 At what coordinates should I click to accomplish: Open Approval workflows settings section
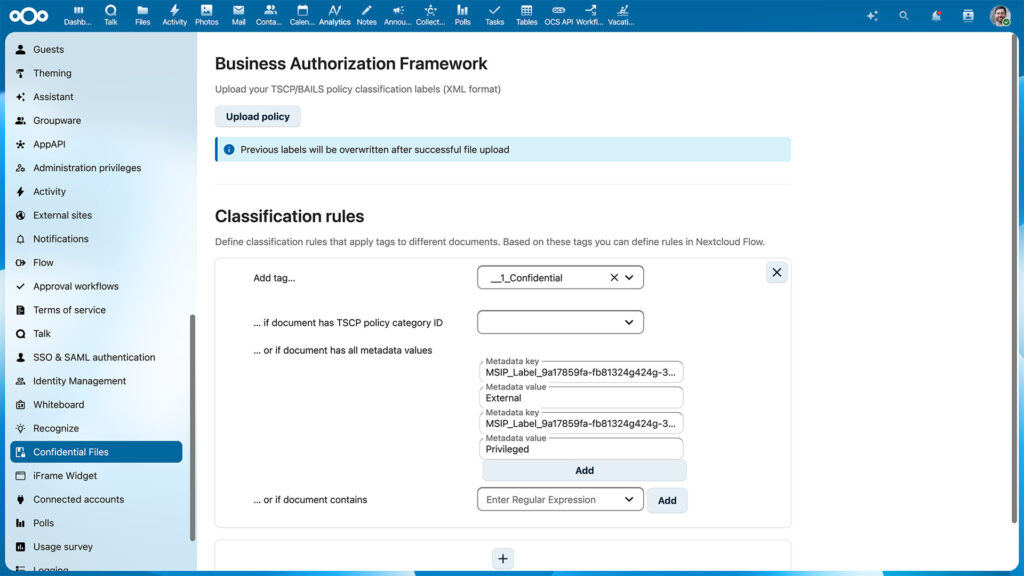coord(75,286)
